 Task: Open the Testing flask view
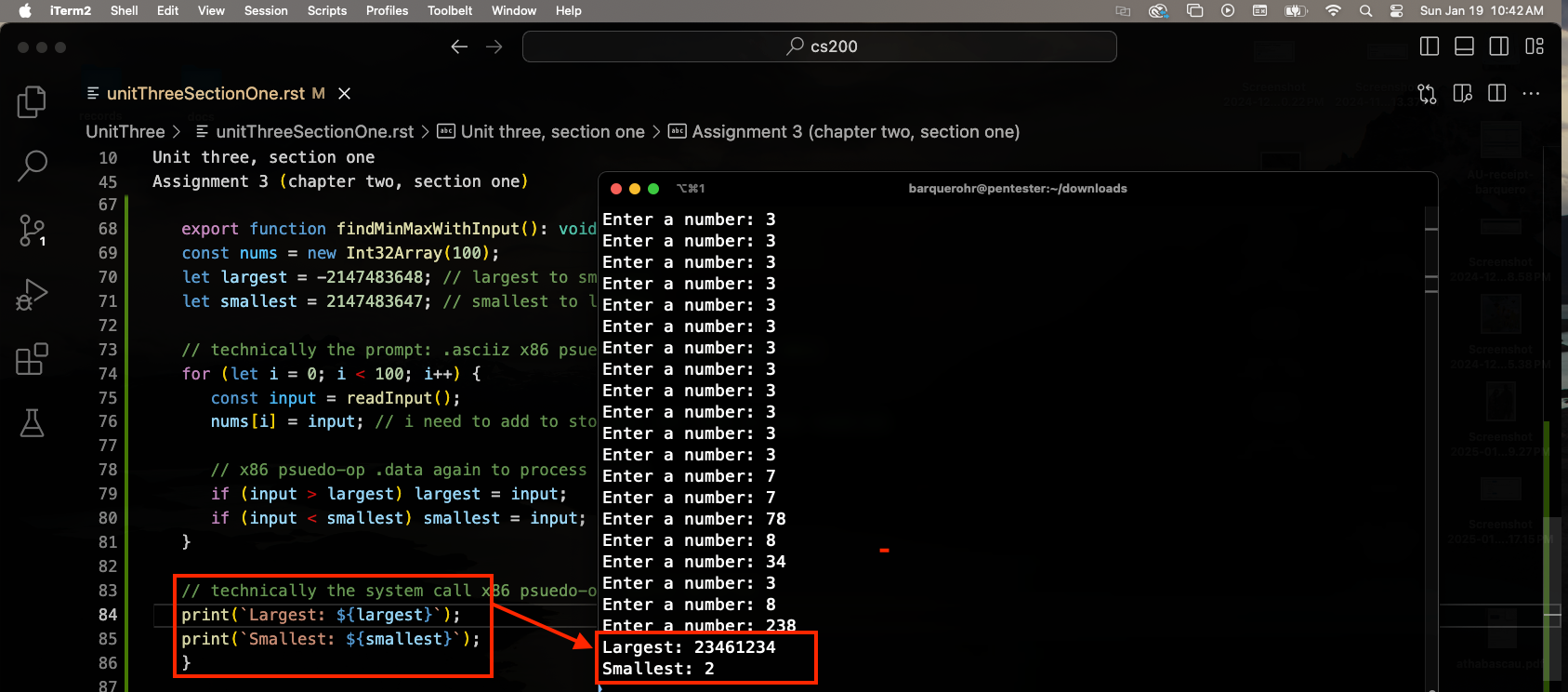coord(32,423)
